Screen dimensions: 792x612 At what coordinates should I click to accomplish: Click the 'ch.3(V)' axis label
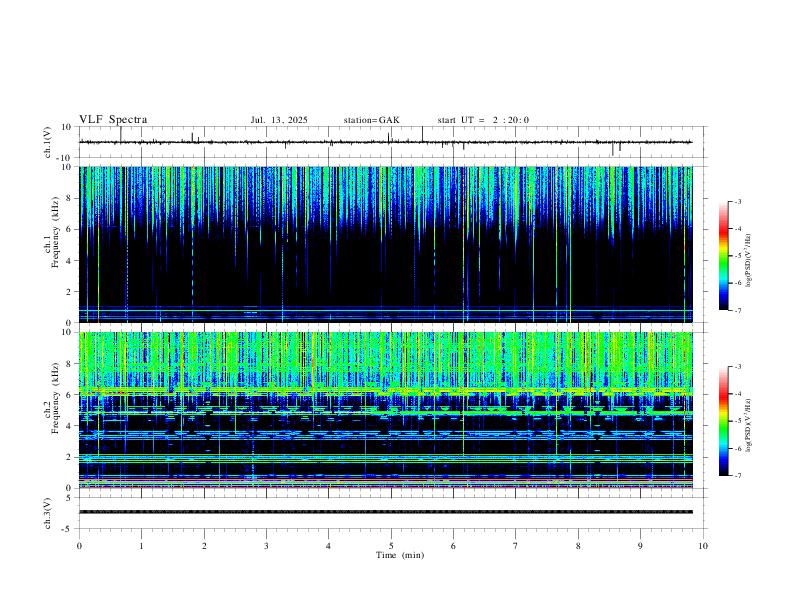tap(48, 513)
